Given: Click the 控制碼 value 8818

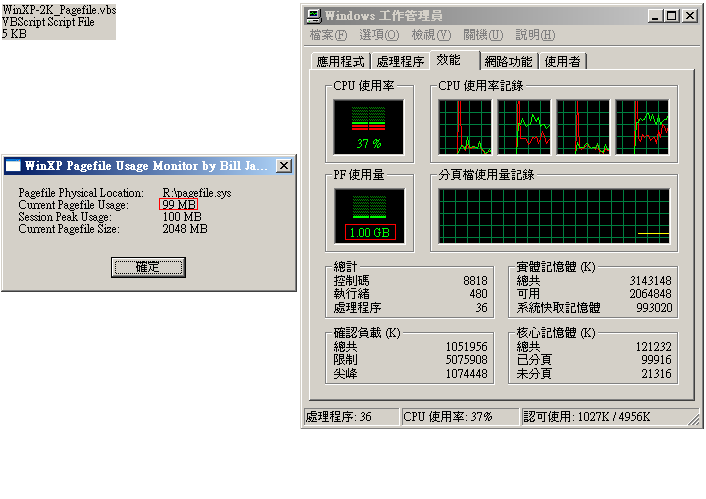Looking at the screenshot, I should (x=475, y=281).
